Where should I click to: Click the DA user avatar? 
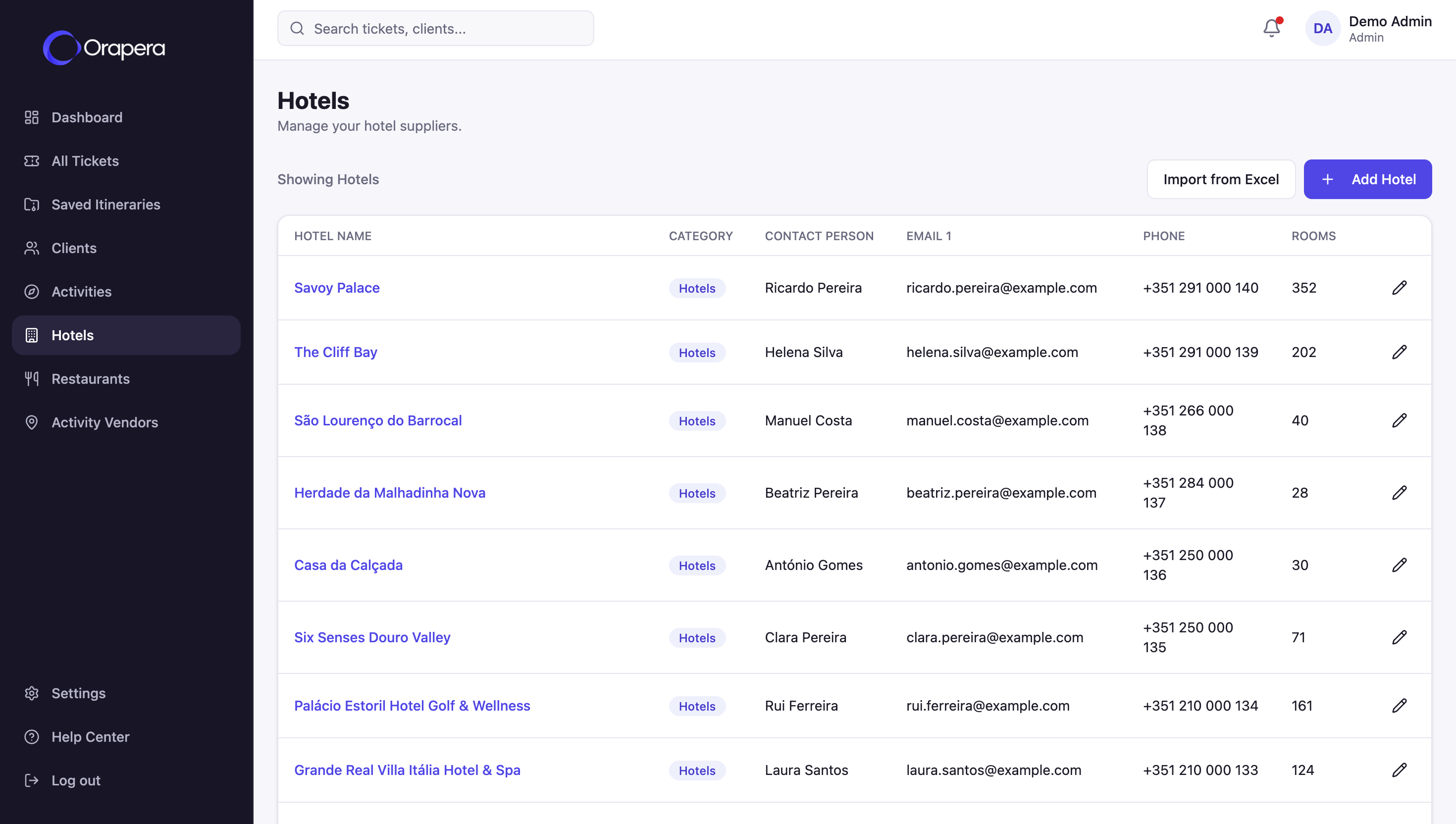click(1322, 28)
